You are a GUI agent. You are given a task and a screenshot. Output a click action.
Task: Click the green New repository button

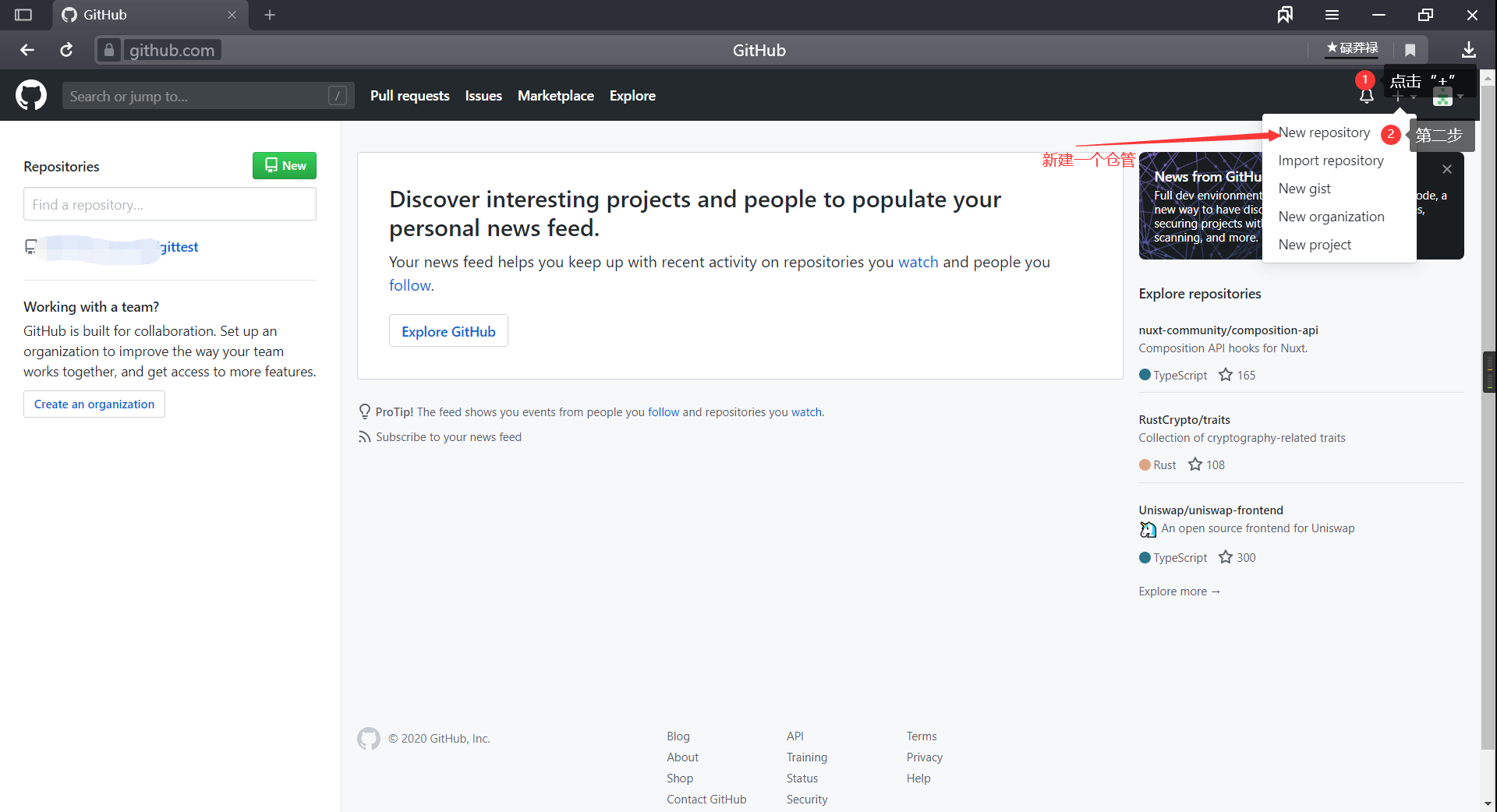tap(285, 165)
